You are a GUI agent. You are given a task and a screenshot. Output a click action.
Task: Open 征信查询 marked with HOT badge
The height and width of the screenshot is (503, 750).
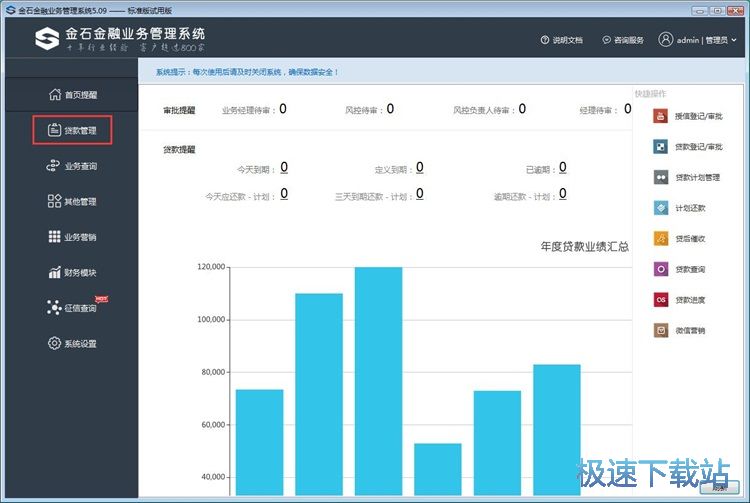coord(72,308)
